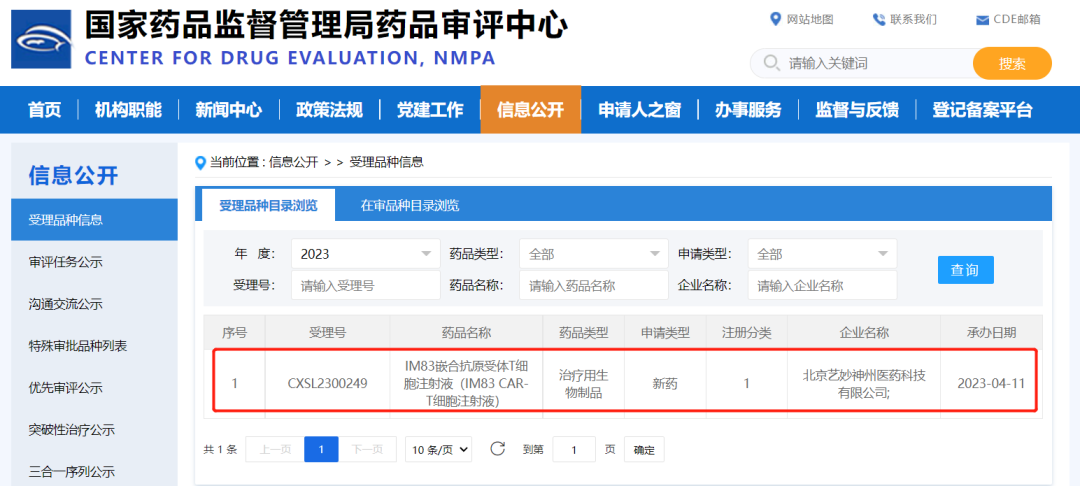Open the 10 条/页 page size dropdown
The image size is (1080, 486).
[x=438, y=450]
